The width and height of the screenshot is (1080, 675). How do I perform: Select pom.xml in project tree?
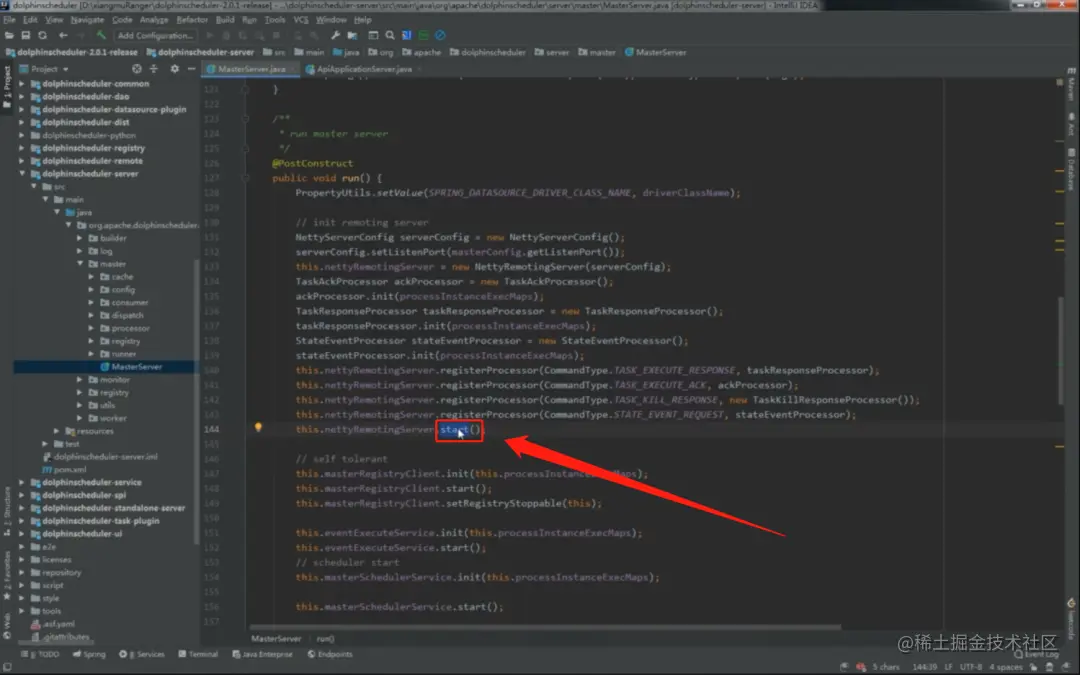(x=64, y=469)
